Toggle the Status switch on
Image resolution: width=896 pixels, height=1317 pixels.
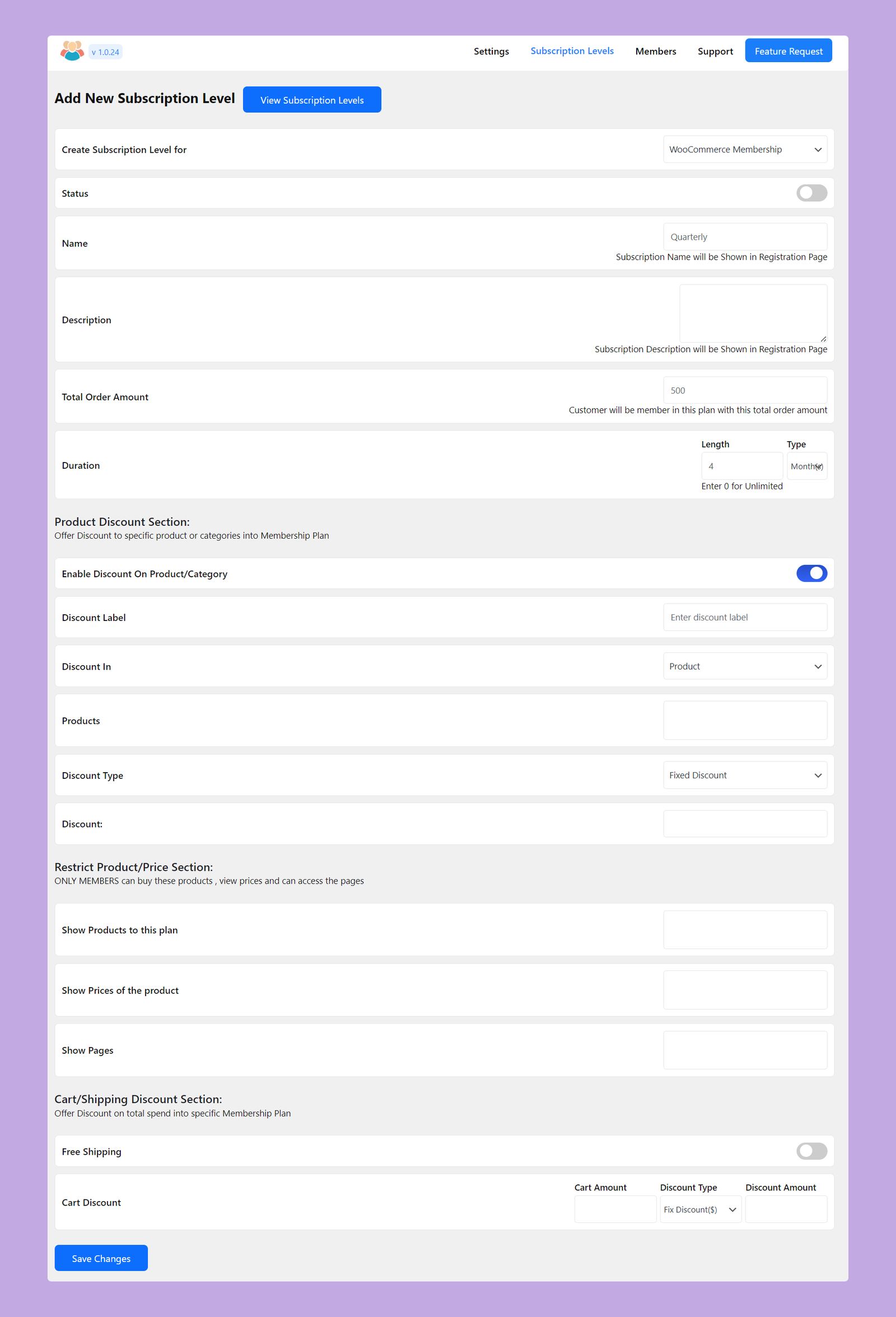811,193
